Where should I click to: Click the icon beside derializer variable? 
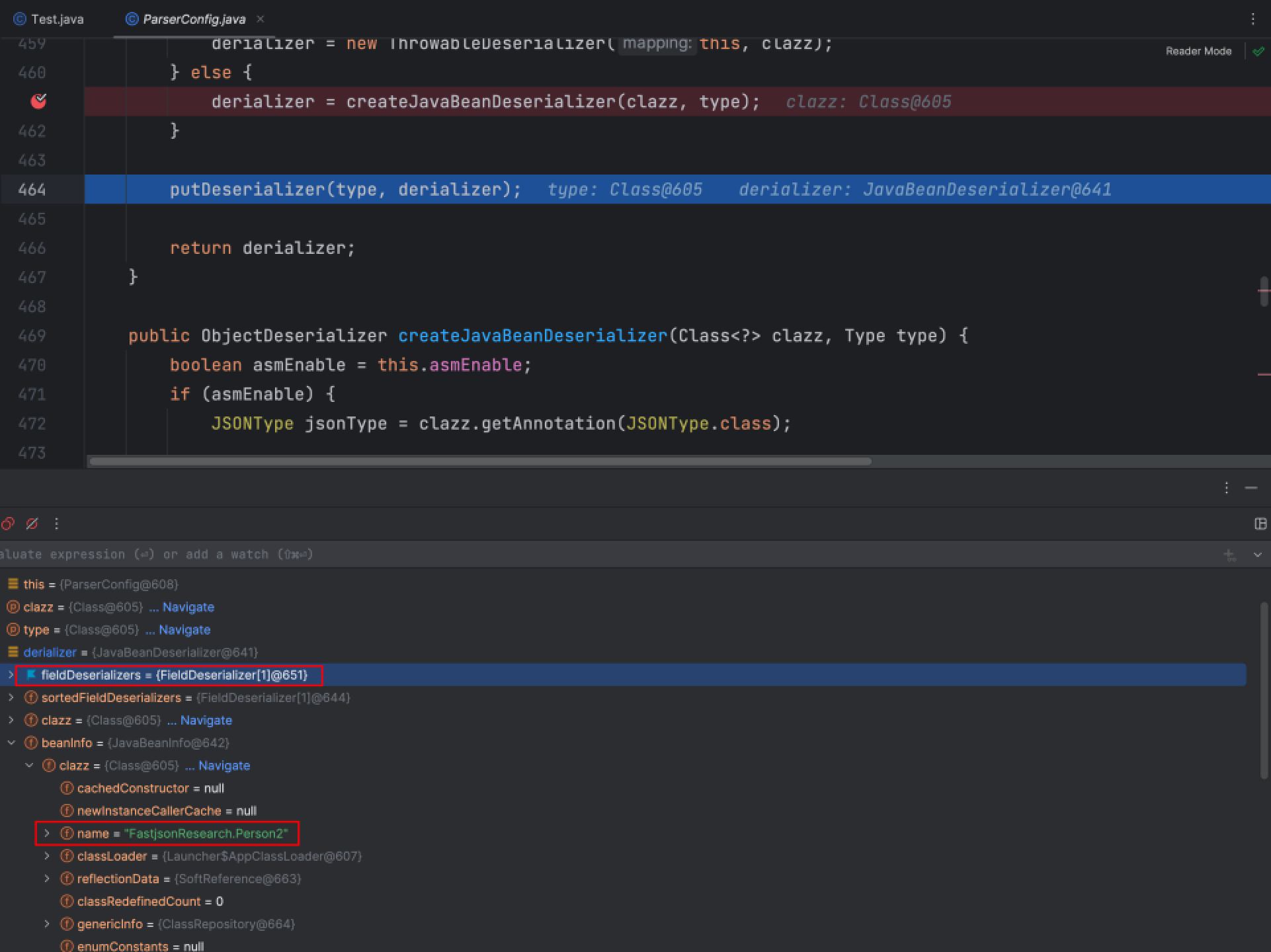pos(13,652)
